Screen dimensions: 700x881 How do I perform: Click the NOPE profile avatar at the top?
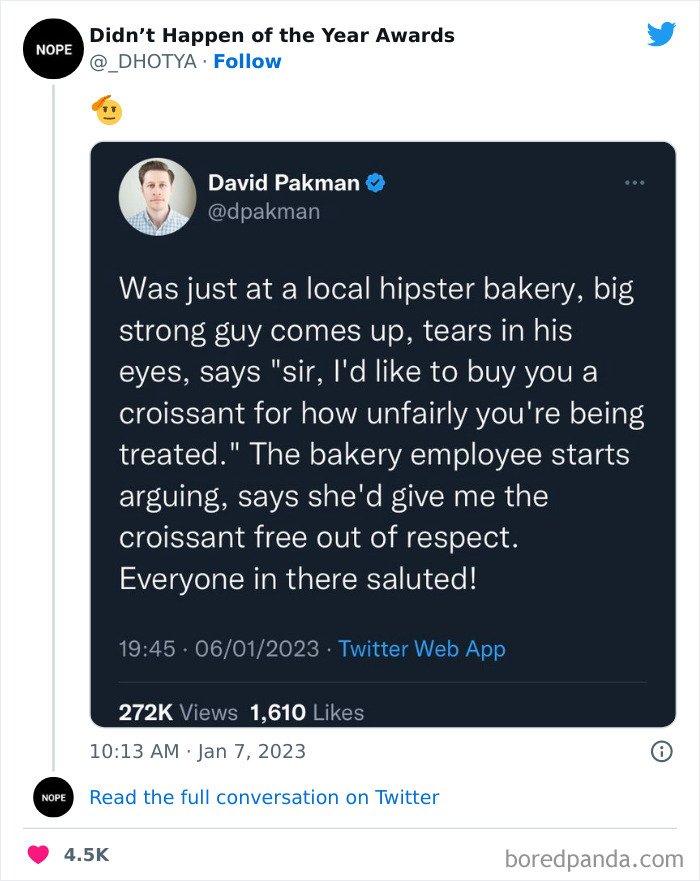[x=53, y=48]
